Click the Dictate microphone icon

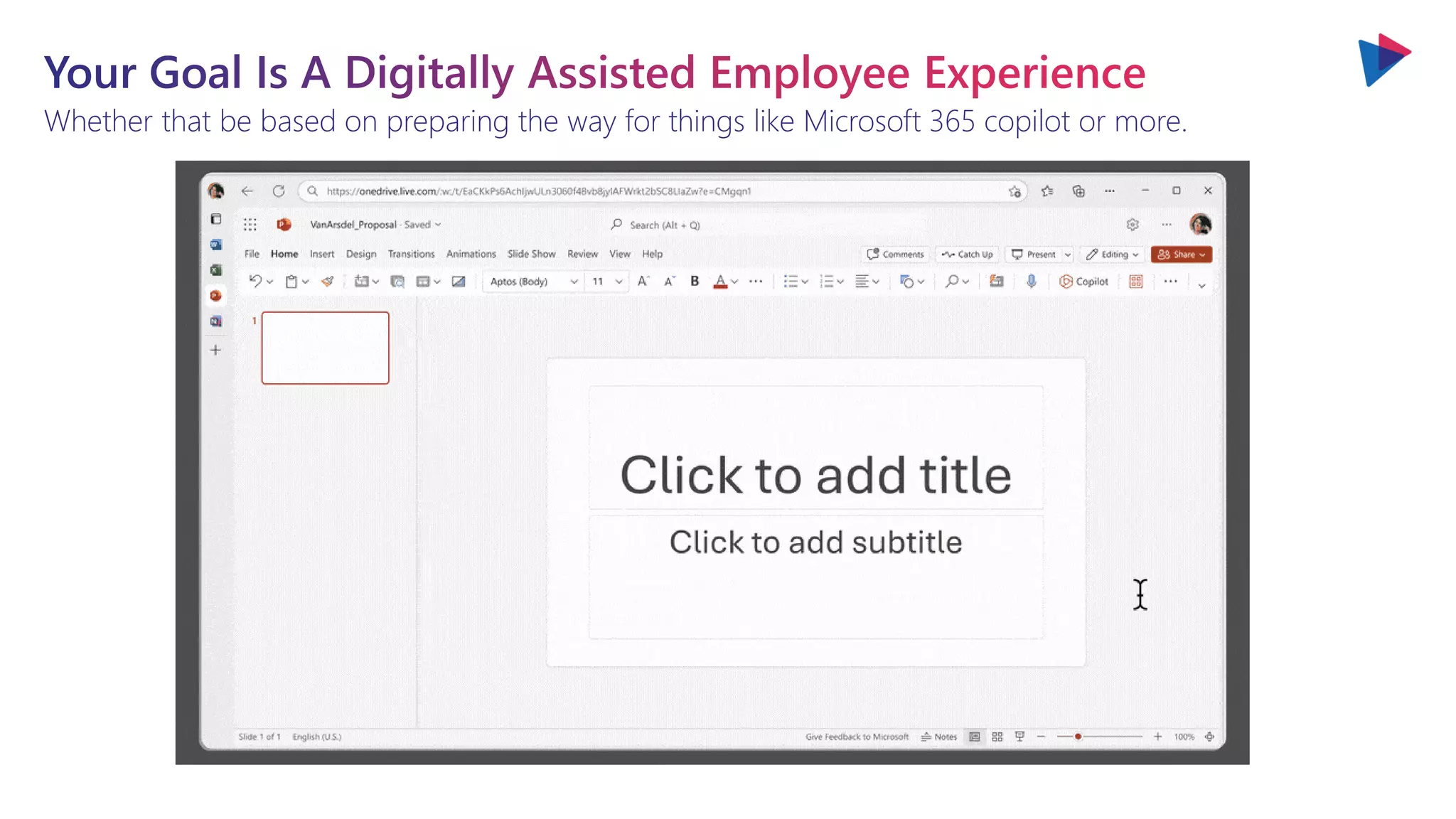(1032, 282)
